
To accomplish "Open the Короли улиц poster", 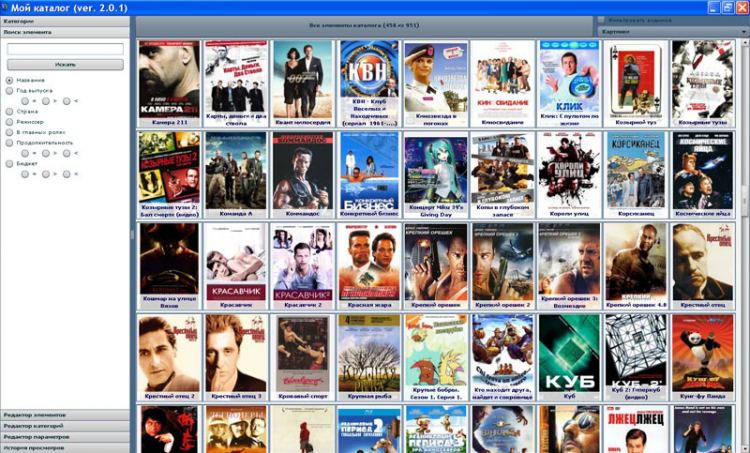I will 569,171.
